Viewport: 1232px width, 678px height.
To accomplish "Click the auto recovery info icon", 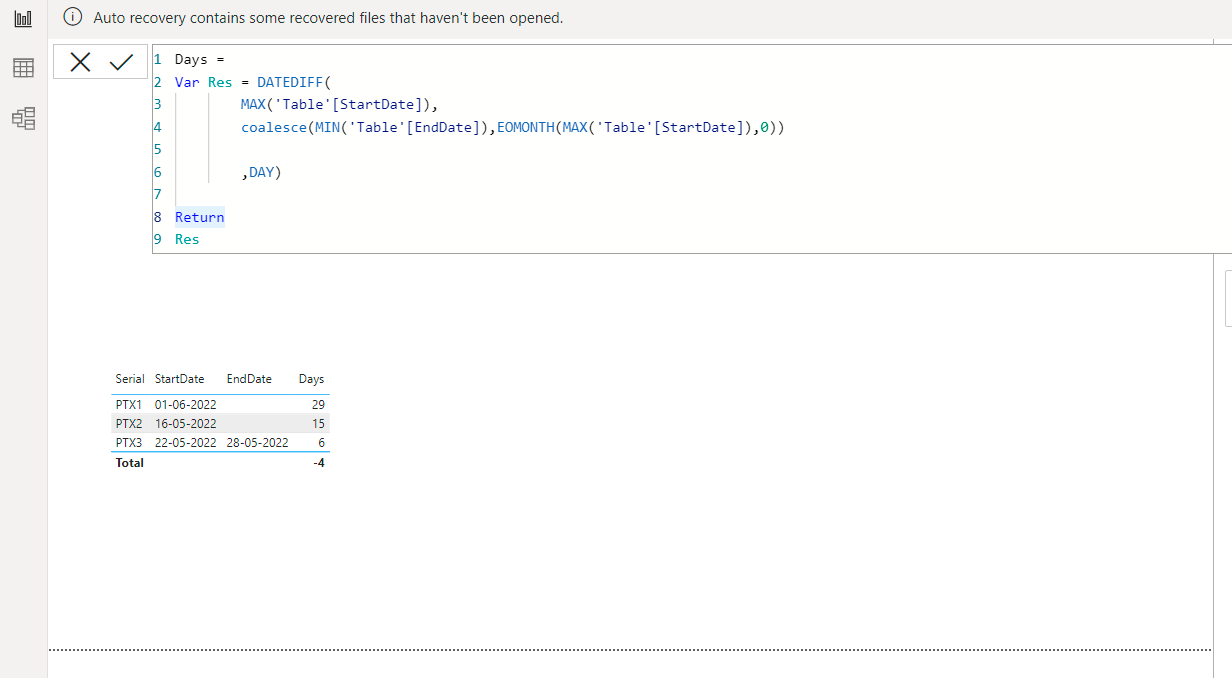I will [72, 17].
